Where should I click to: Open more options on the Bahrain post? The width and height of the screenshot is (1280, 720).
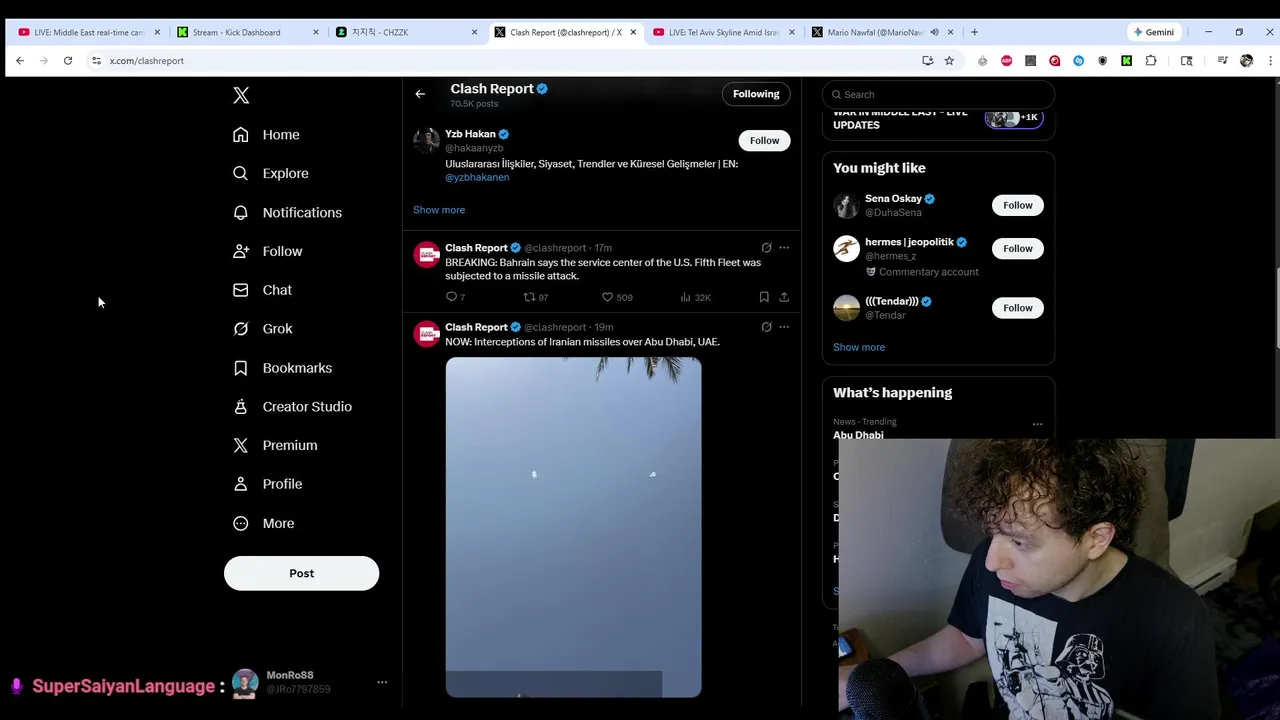click(784, 248)
